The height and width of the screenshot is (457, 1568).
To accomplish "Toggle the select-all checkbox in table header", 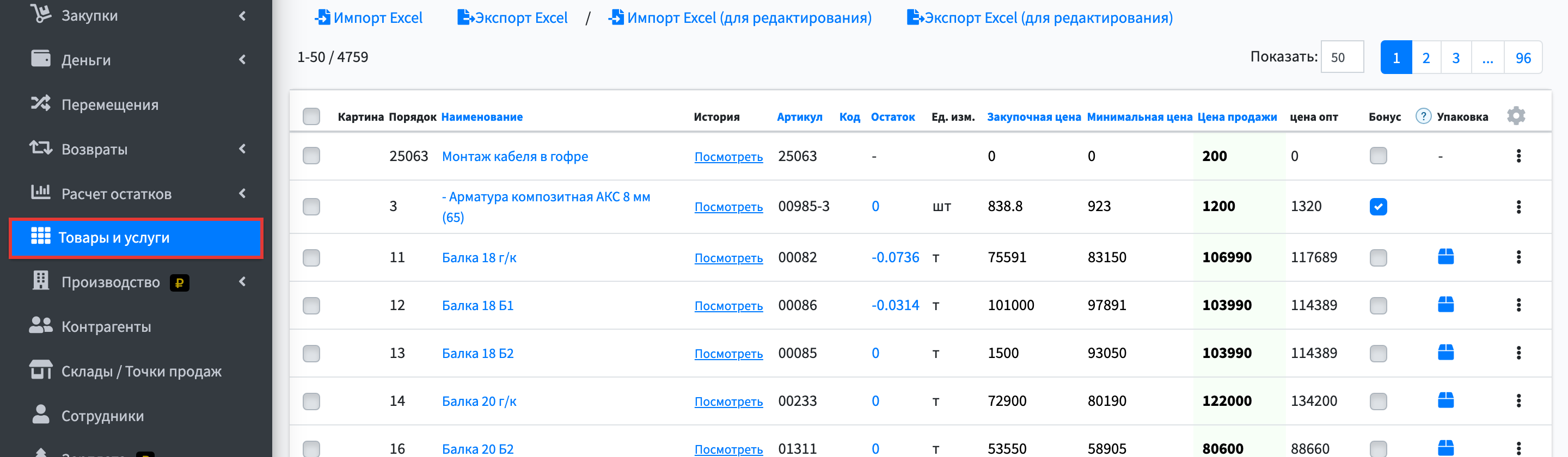I will (311, 116).
